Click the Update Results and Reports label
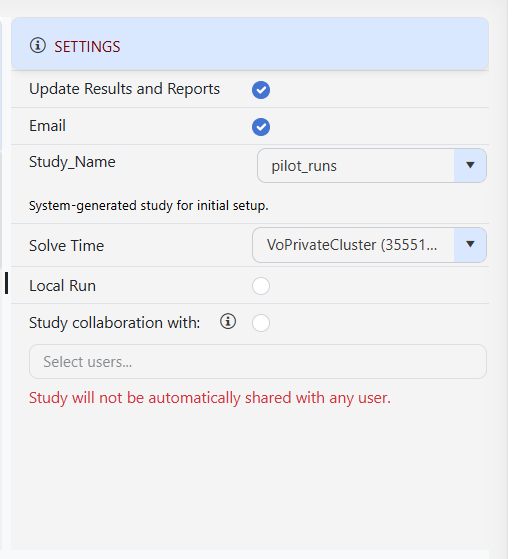 (124, 89)
